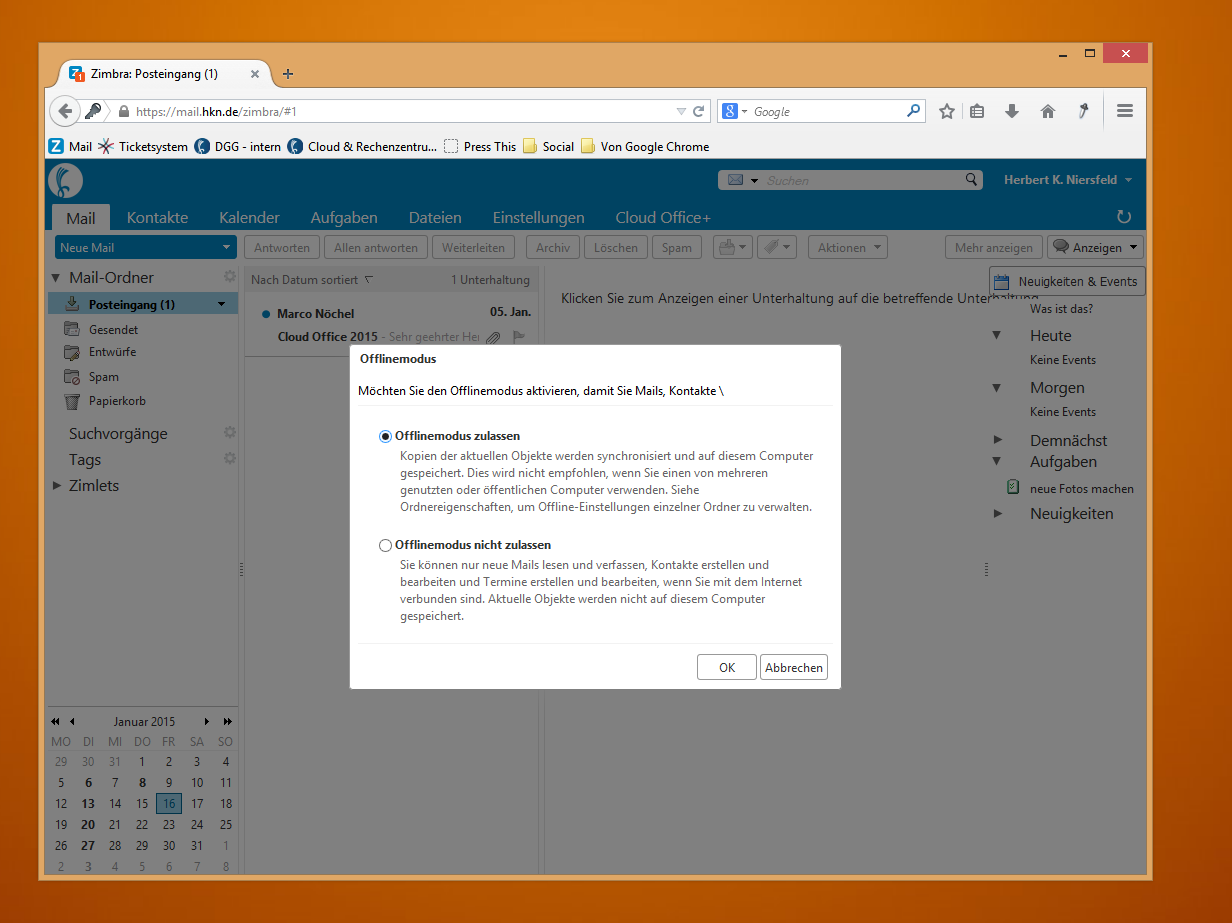Viewport: 1232px width, 923px height.
Task: Click the Löschen toolbar button
Action: point(615,247)
